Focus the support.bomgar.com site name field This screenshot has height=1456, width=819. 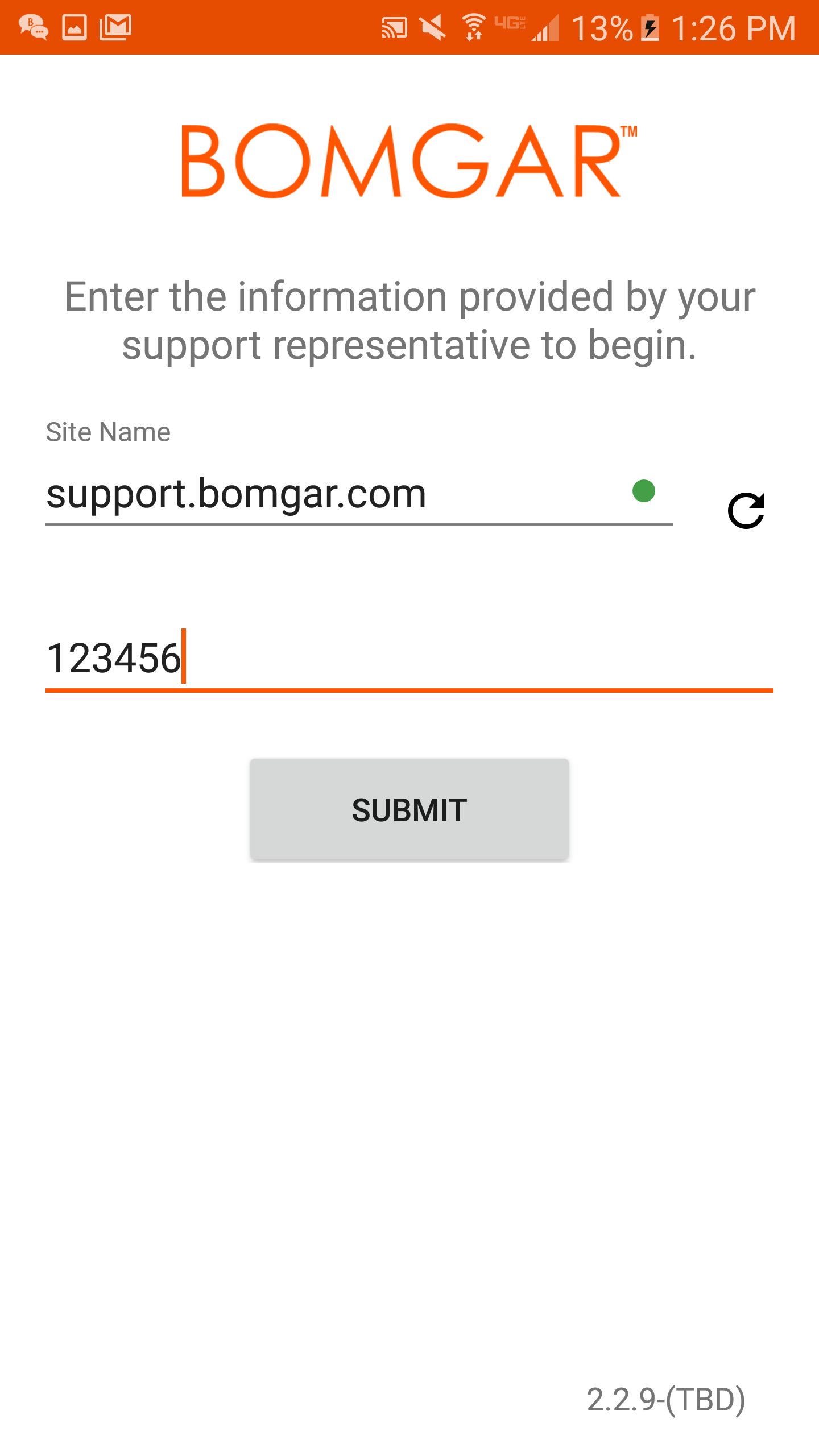coord(359,494)
